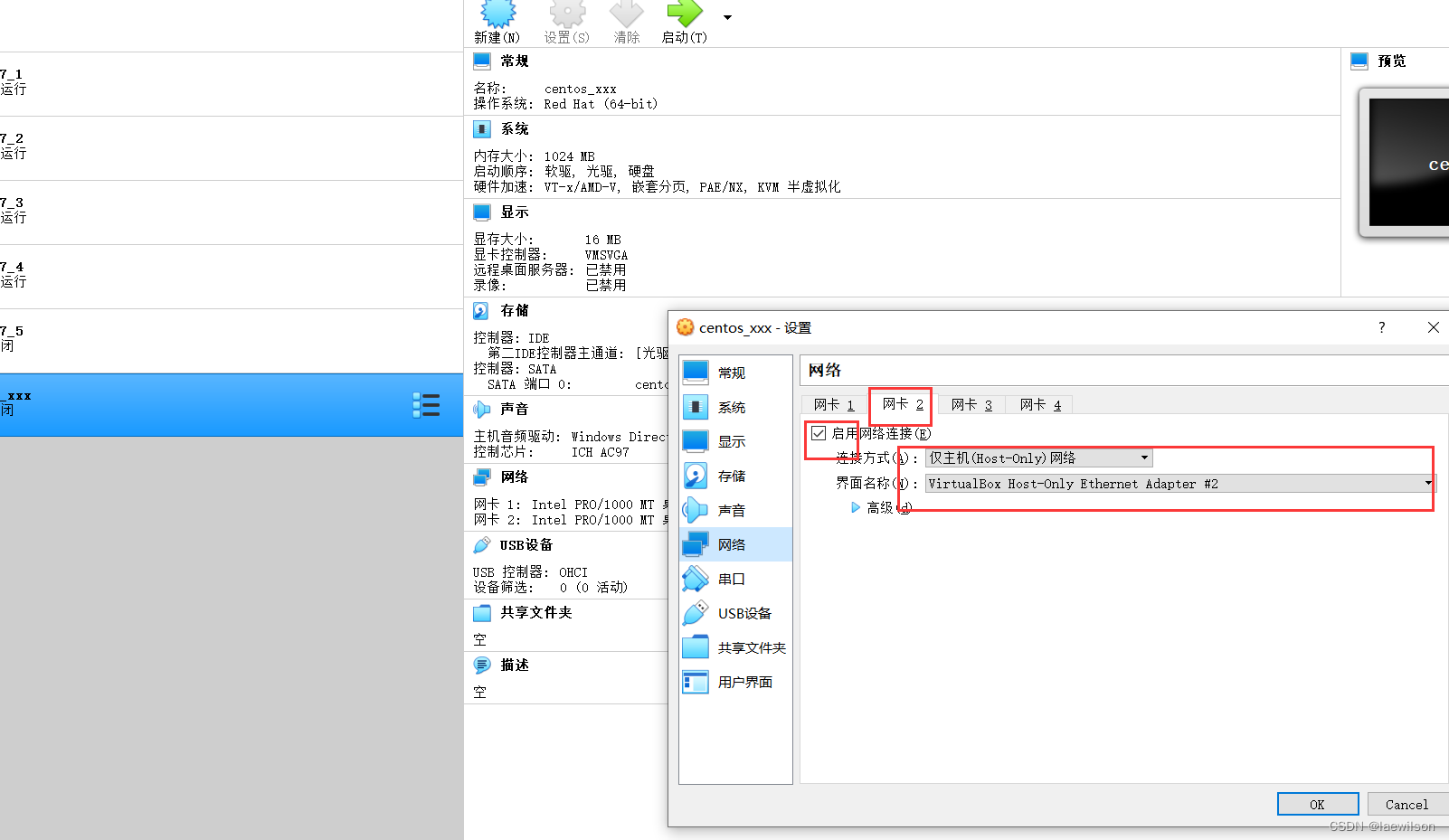The width and height of the screenshot is (1449, 840).
Task: Click the 操作系统 Red Hat (64-bit) line
Action: click(x=565, y=104)
